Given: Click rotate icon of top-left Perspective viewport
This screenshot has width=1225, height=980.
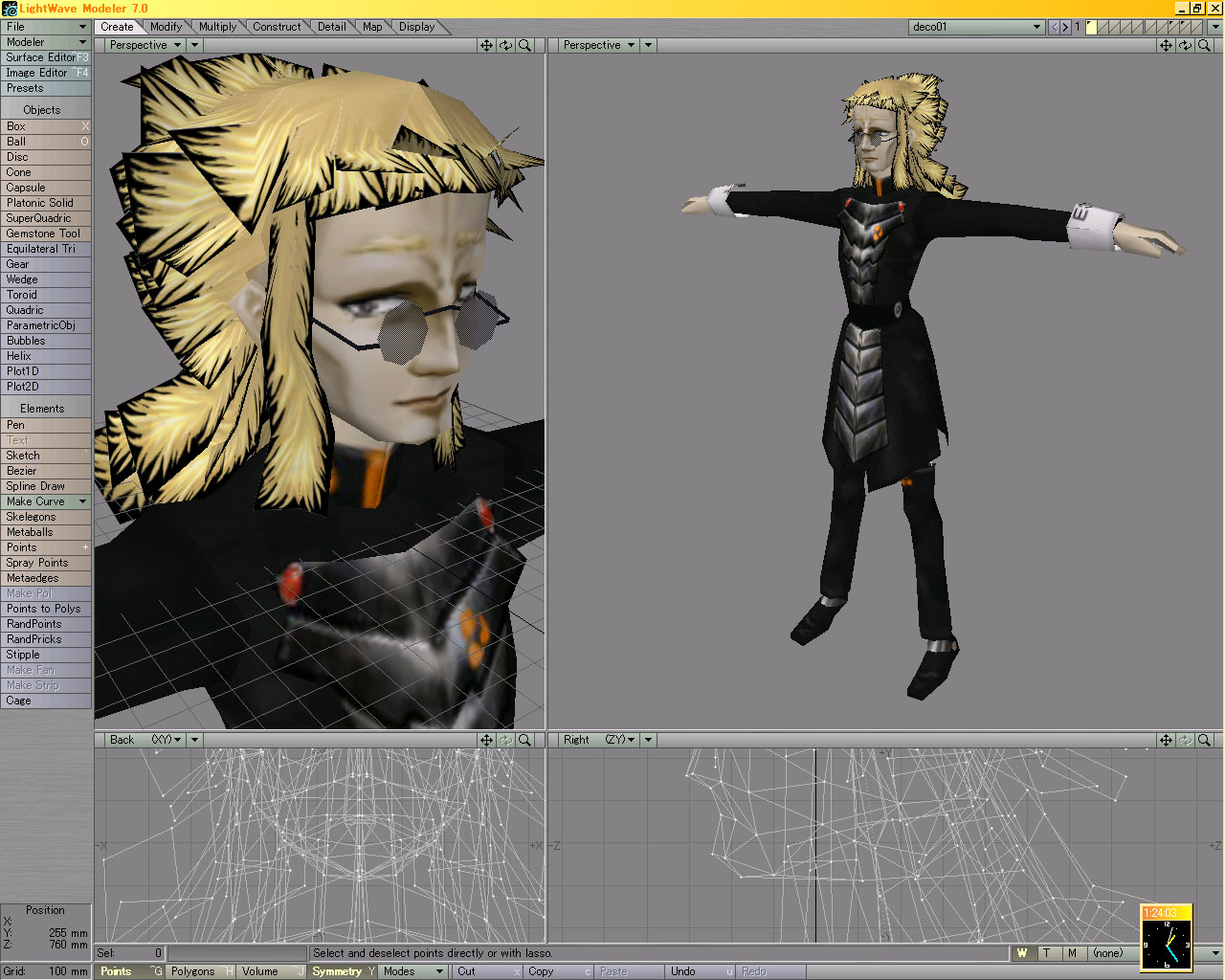Looking at the screenshot, I should (x=505, y=45).
